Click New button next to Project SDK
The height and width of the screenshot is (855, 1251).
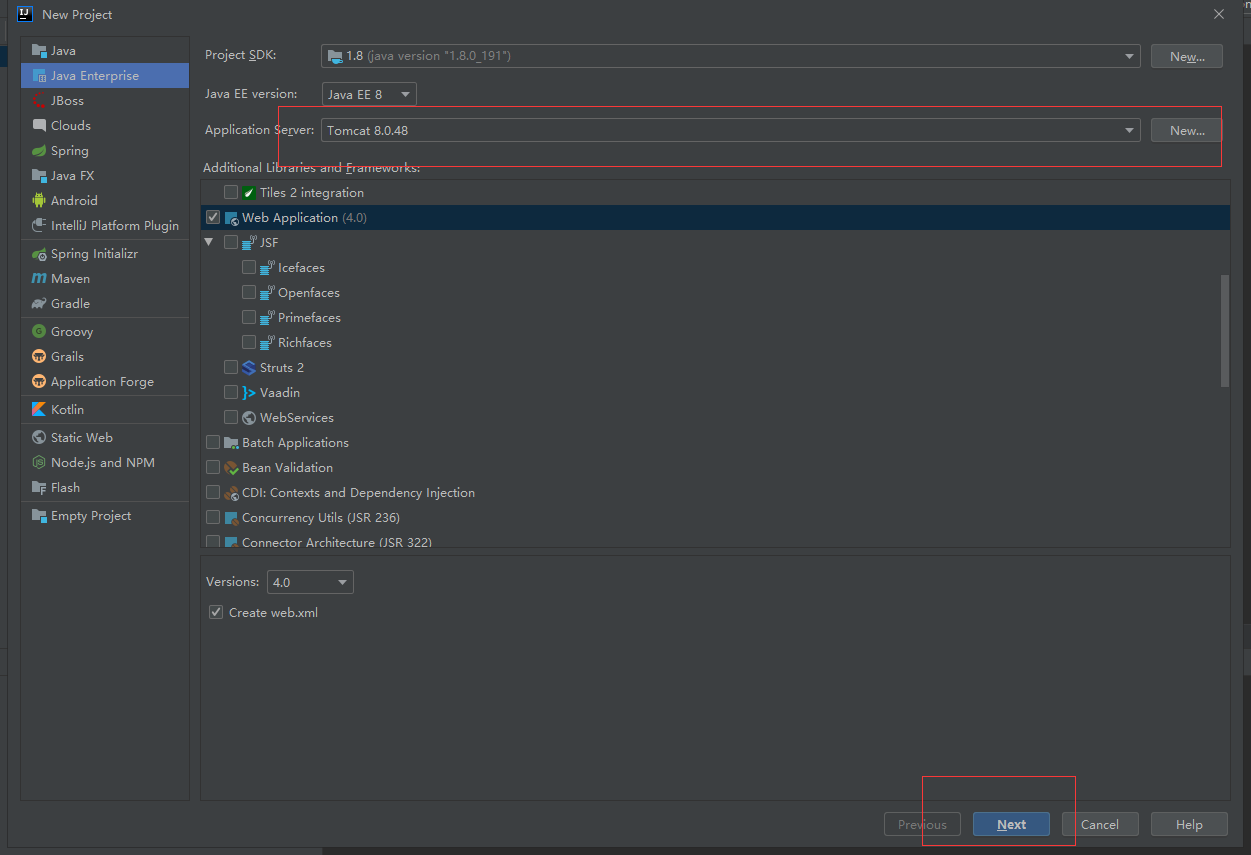click(1187, 56)
